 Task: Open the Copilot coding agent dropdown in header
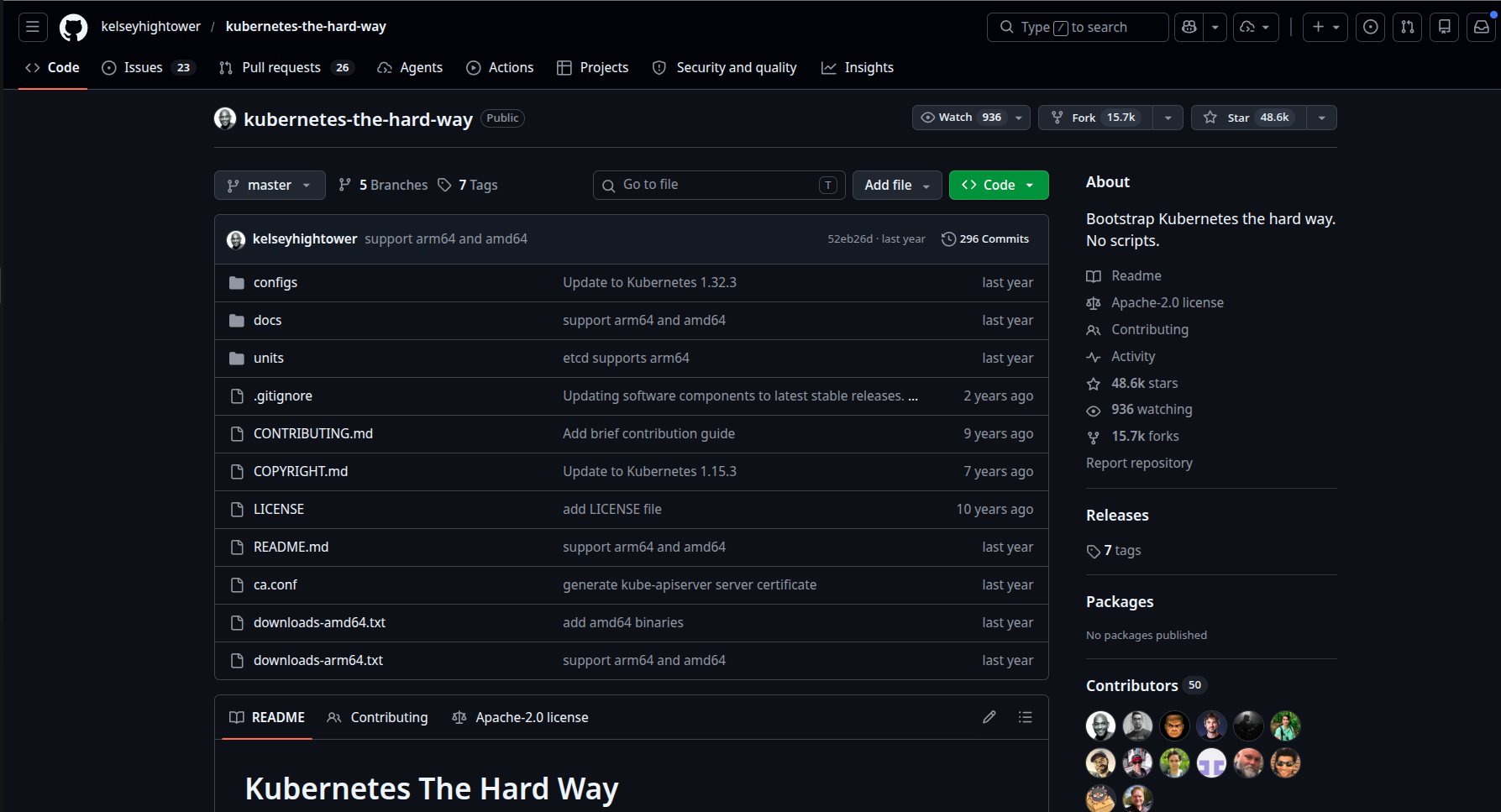tap(1256, 27)
